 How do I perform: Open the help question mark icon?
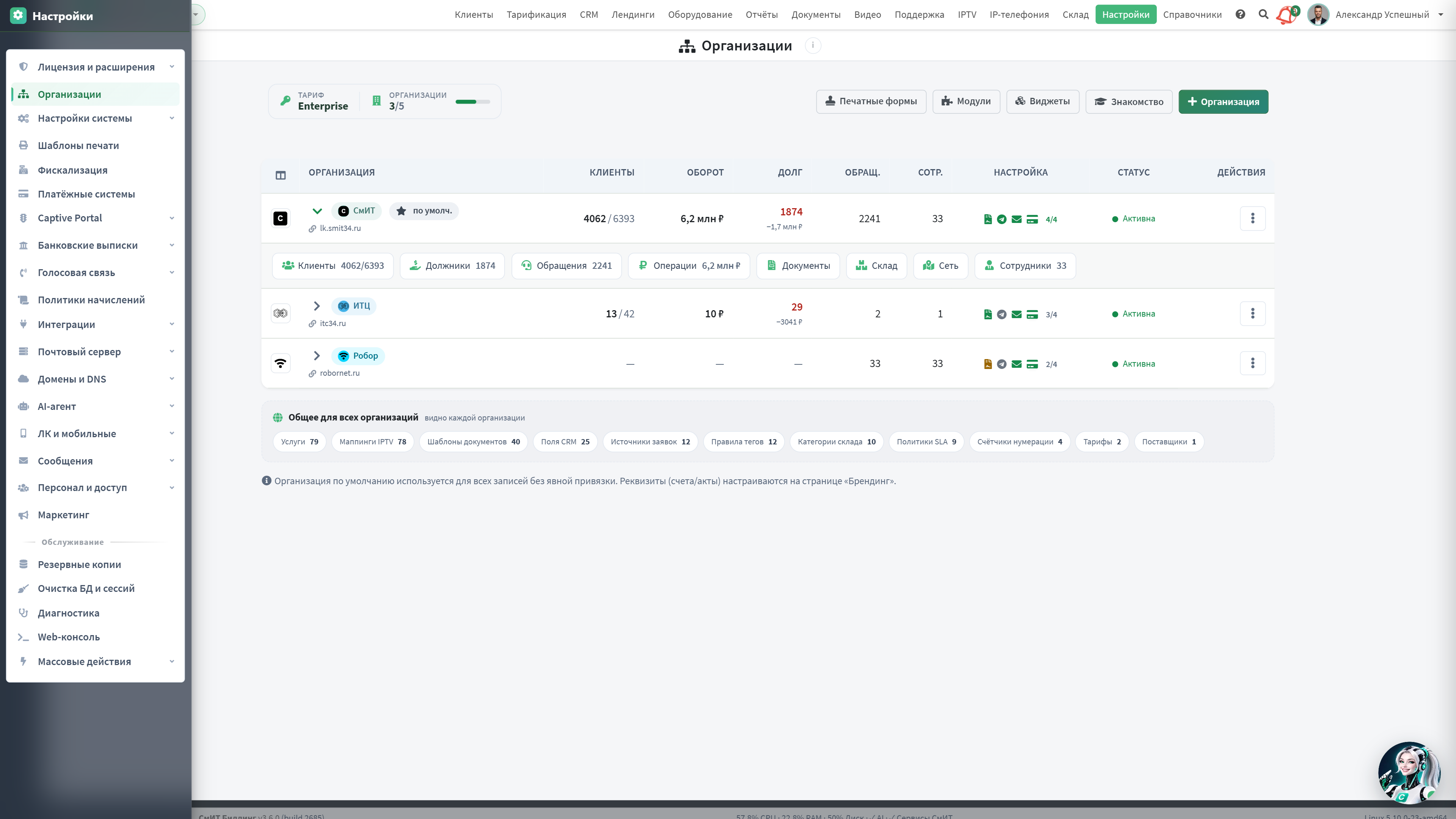pyautogui.click(x=1240, y=15)
